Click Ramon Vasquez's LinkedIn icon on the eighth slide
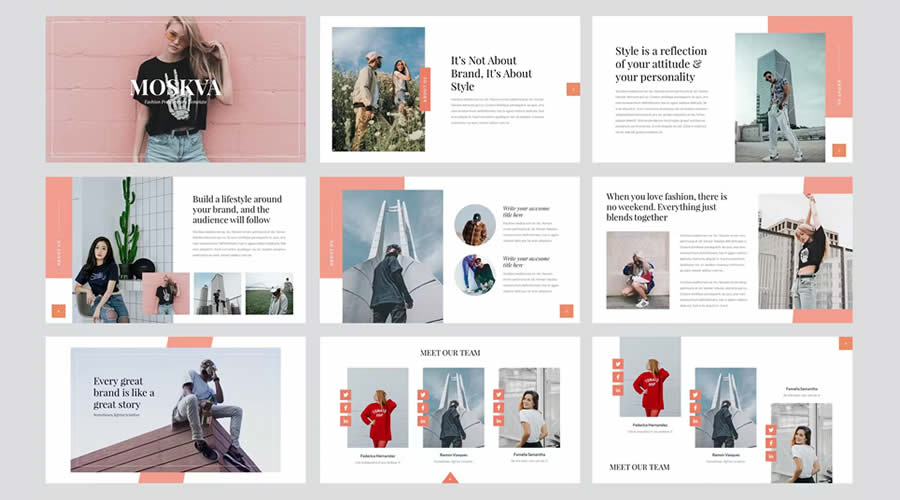900x500 pixels. 422,421
